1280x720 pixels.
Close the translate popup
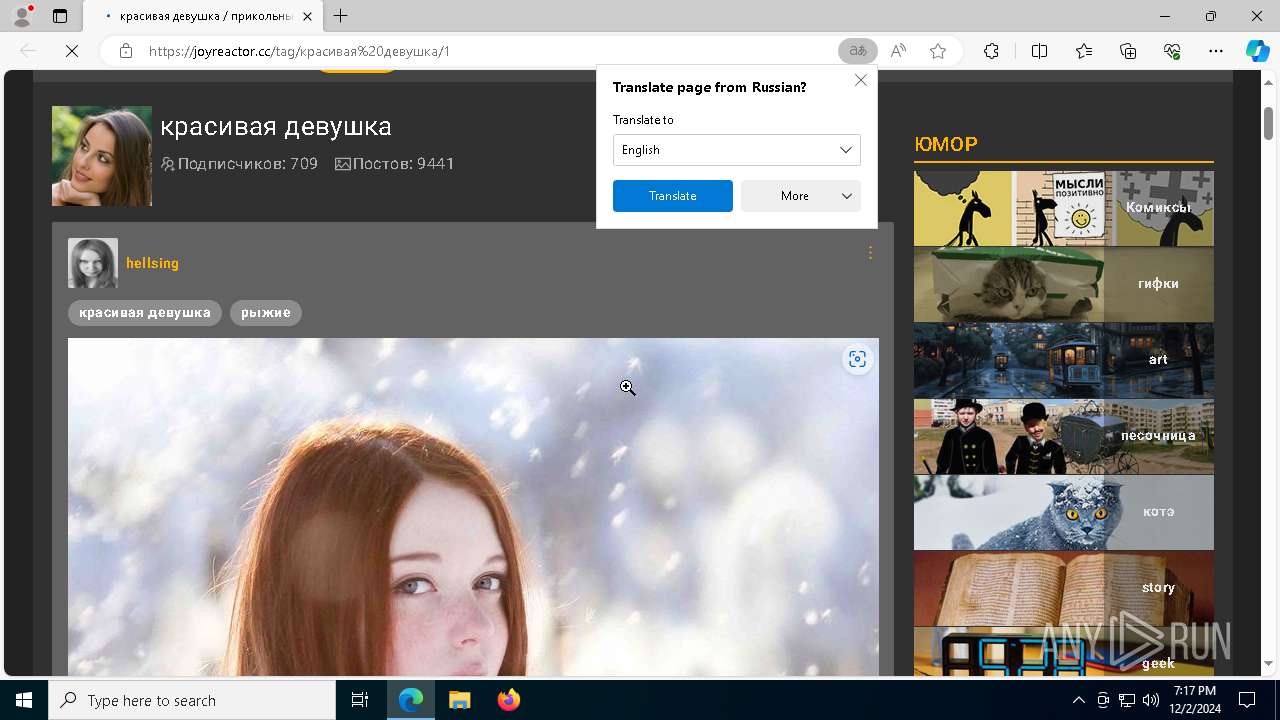[x=860, y=80]
